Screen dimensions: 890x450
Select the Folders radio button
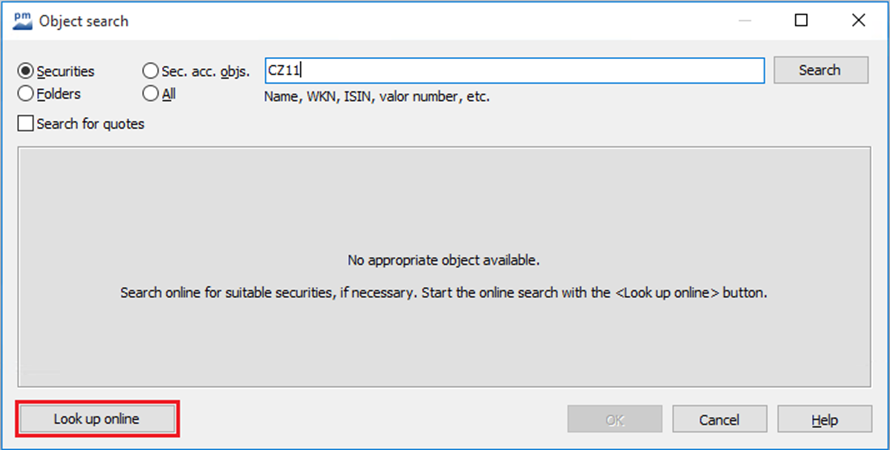click(x=27, y=94)
